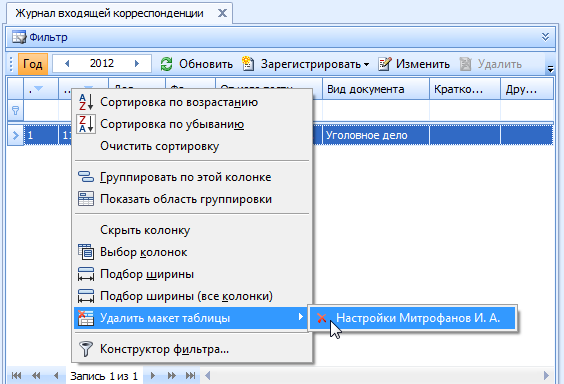This screenshot has height=384, width=564.
Task: Choose Подбор ширины (все колонки)
Action: 192,296
